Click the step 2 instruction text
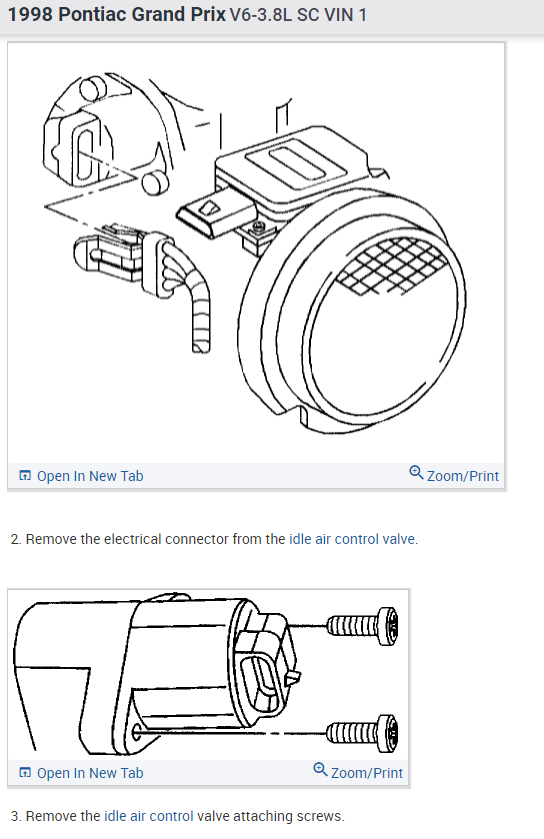Screen dimensions: 544x839 pyautogui.click(x=214, y=539)
